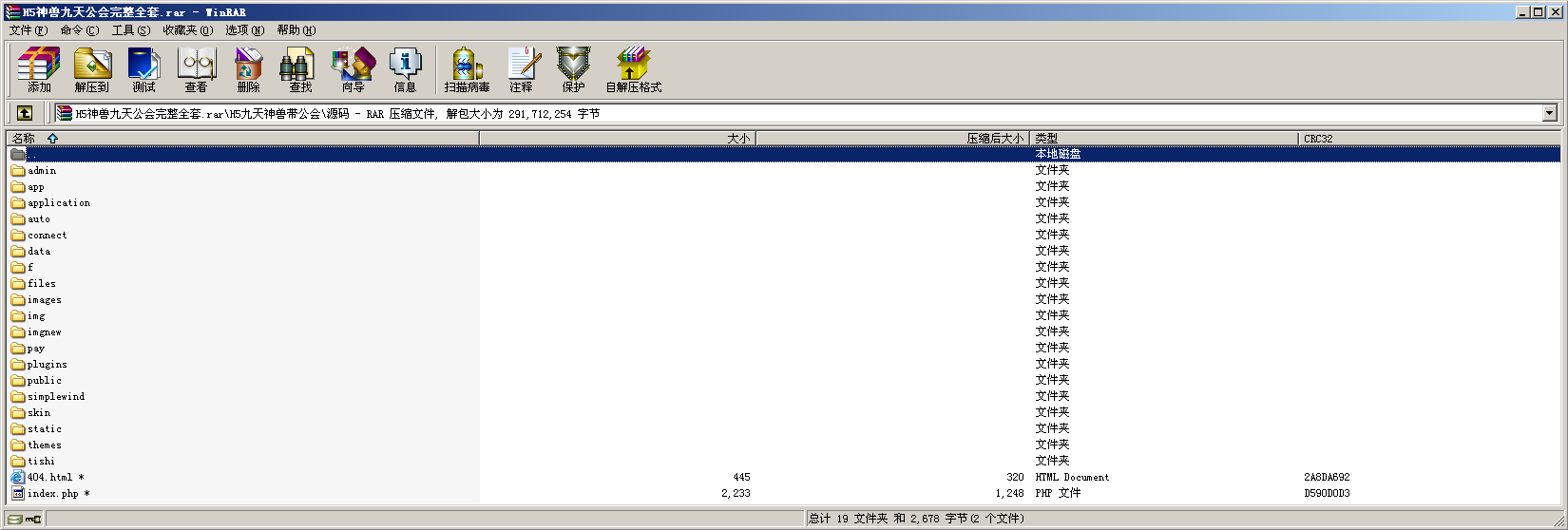
Task: Click the Add (添加) toolbar icon
Action: tap(39, 69)
